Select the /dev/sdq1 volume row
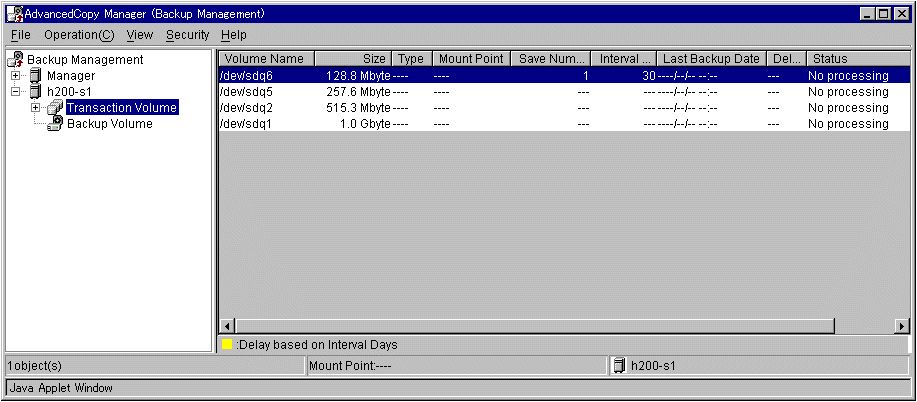 coord(564,123)
